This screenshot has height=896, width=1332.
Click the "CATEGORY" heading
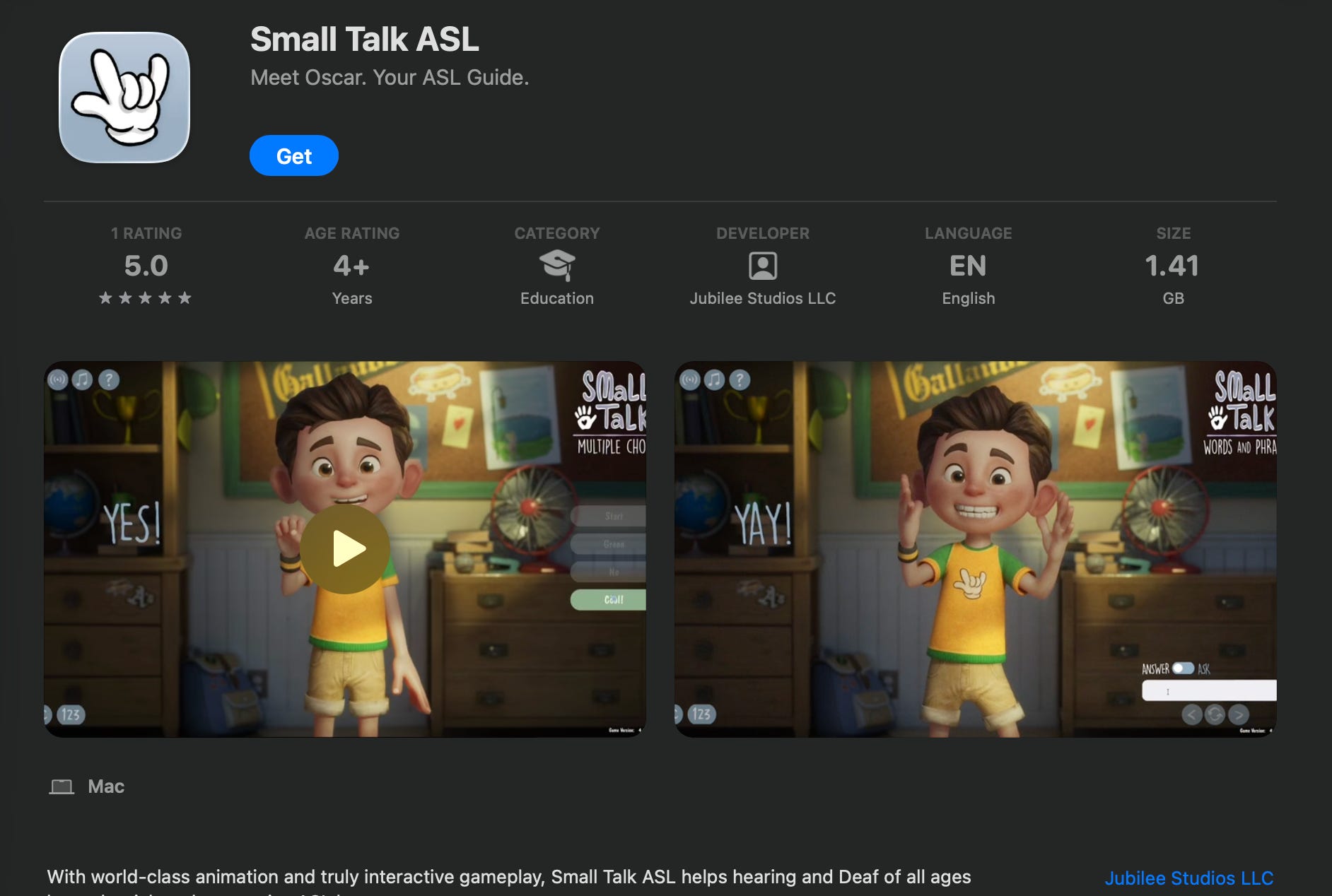tap(557, 233)
